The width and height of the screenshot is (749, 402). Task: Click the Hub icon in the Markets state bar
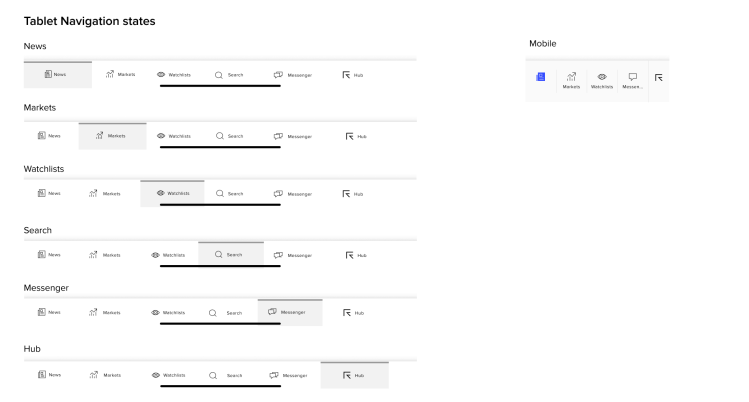coord(349,136)
